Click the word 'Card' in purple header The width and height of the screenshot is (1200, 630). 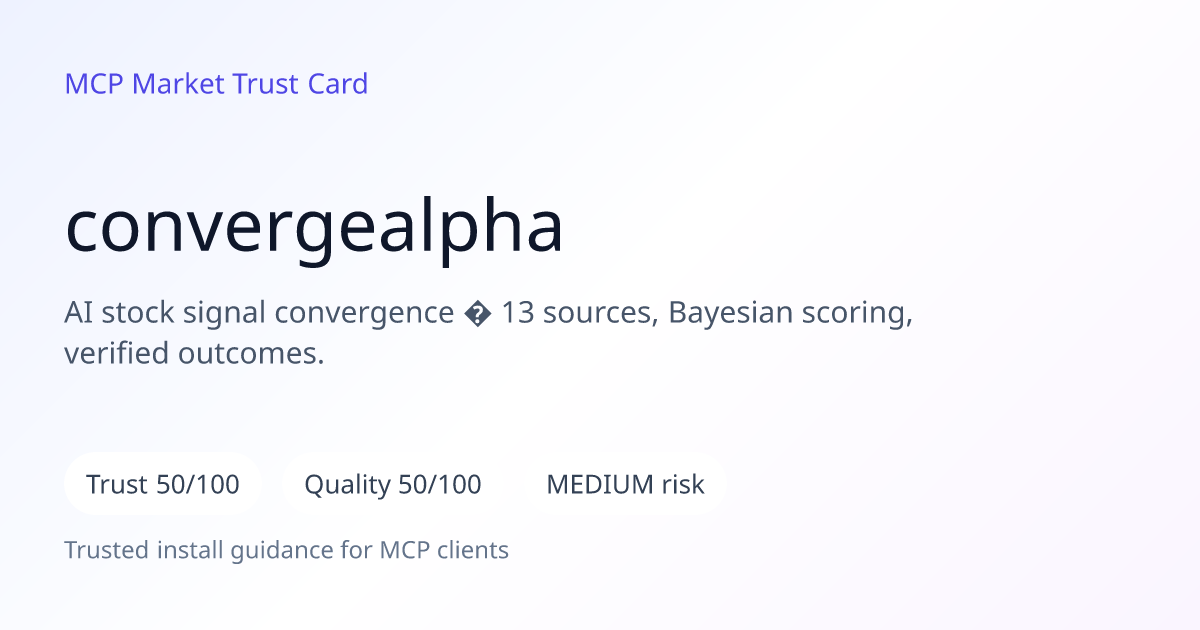338,84
